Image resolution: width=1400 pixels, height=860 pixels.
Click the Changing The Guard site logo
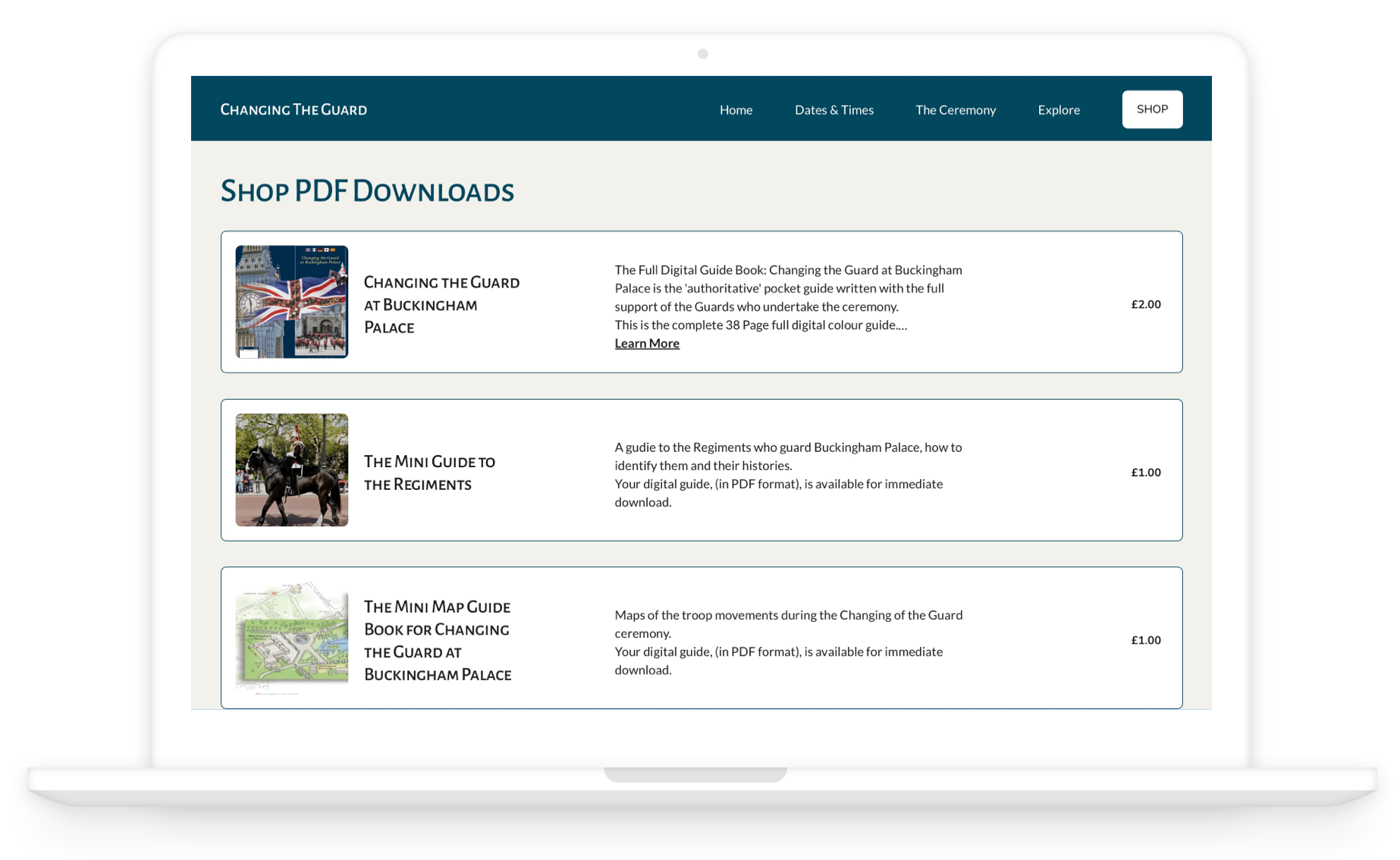293,109
